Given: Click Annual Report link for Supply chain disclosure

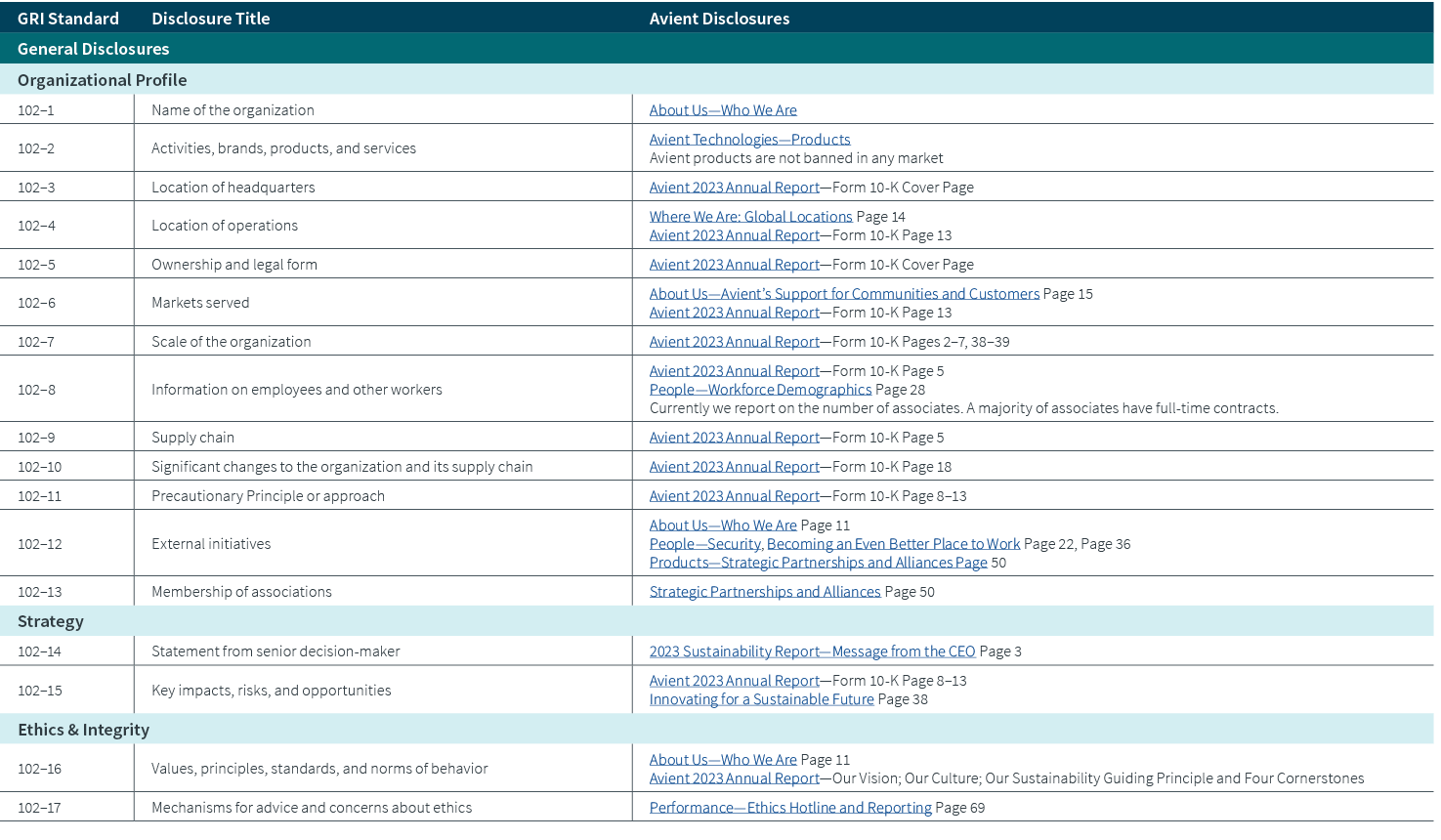Looking at the screenshot, I should click(734, 437).
